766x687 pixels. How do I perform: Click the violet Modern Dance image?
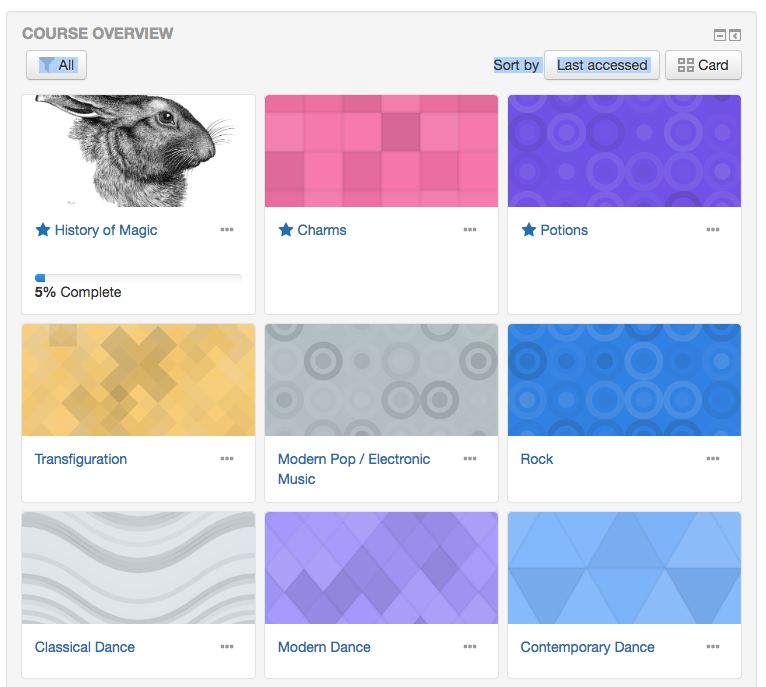(382, 568)
